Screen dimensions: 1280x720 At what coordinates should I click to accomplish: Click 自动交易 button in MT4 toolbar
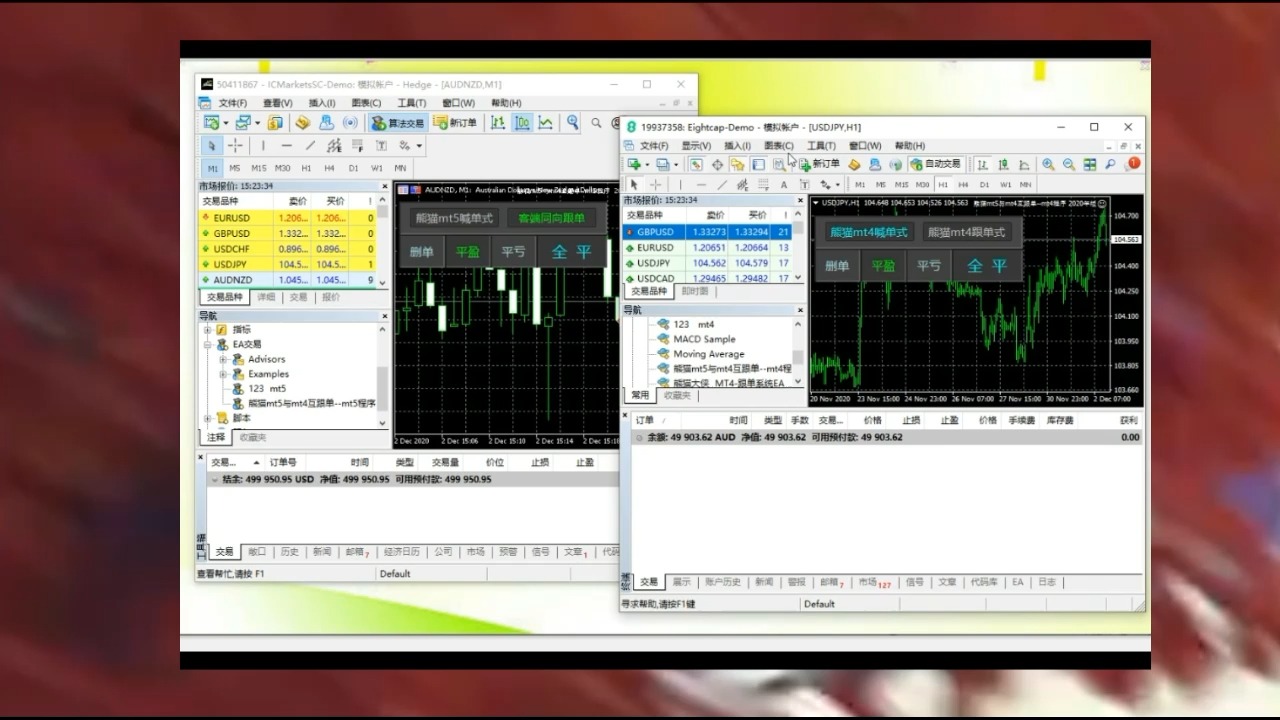(935, 164)
